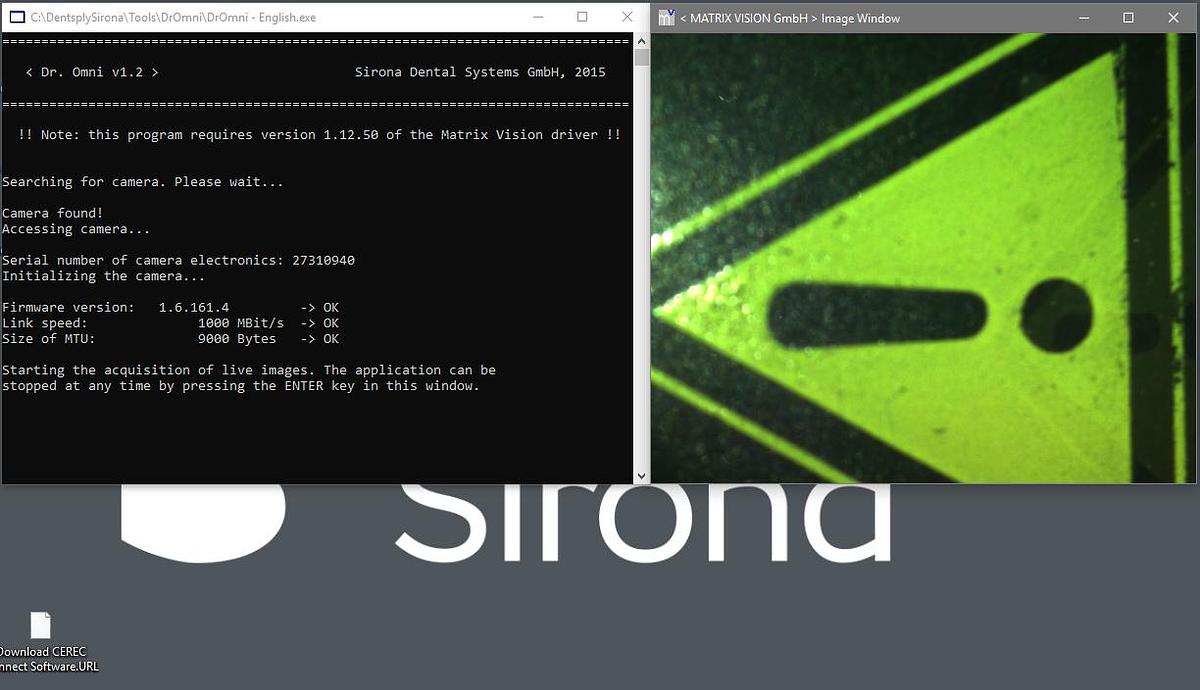Select the Download CEREC Connect Software desktop icon
Viewport: 1200px width, 690px height.
[40, 626]
